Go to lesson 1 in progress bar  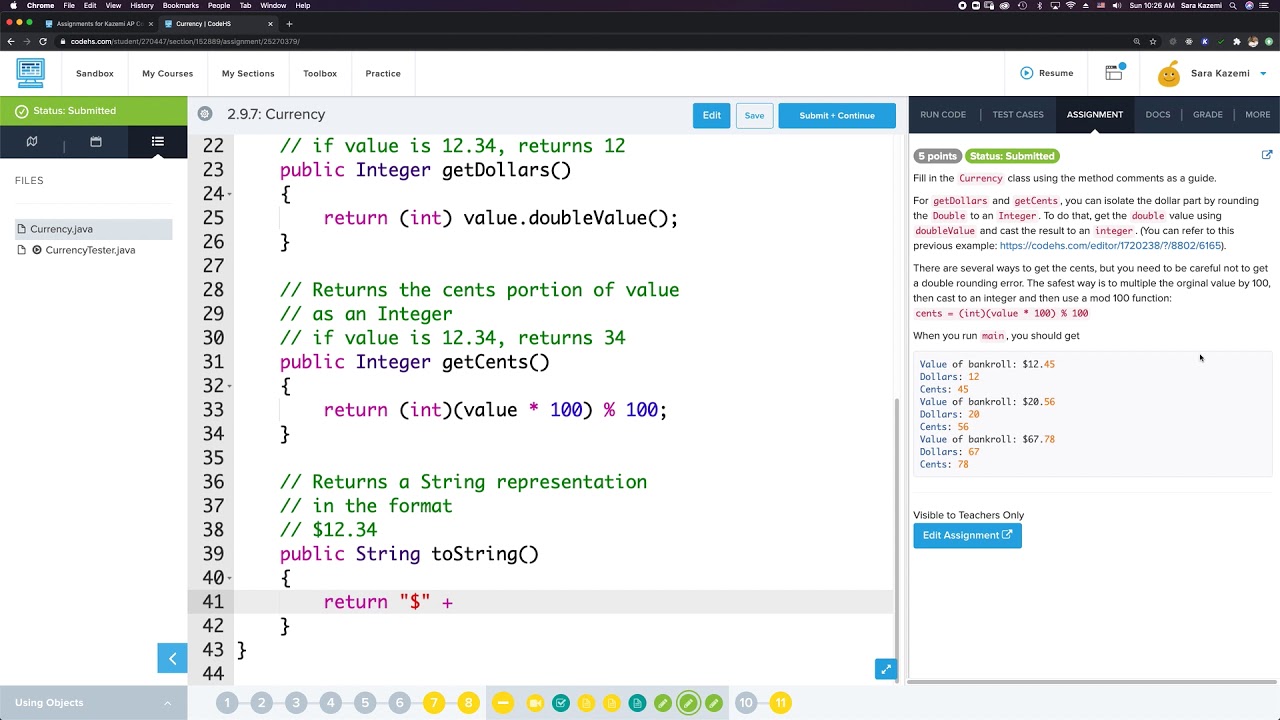pos(227,703)
